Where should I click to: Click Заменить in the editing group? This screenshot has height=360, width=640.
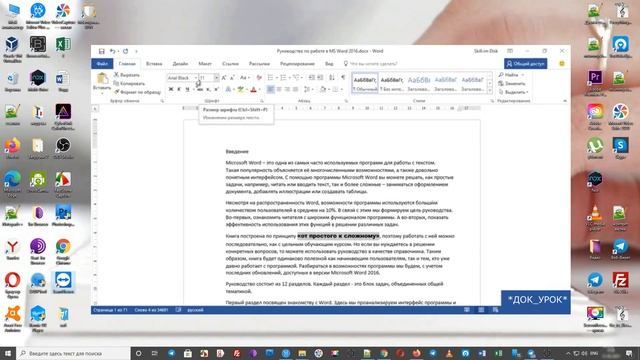click(512, 83)
